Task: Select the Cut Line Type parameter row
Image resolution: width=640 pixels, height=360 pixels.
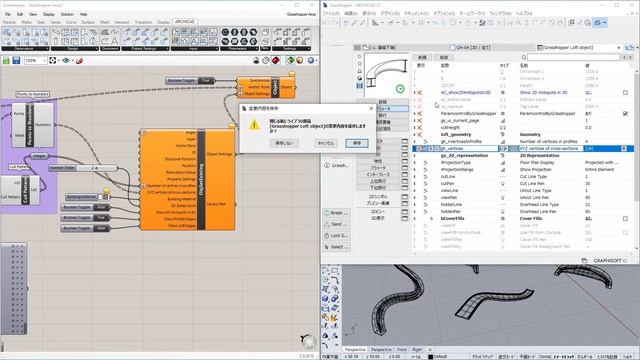Action: (x=524, y=177)
